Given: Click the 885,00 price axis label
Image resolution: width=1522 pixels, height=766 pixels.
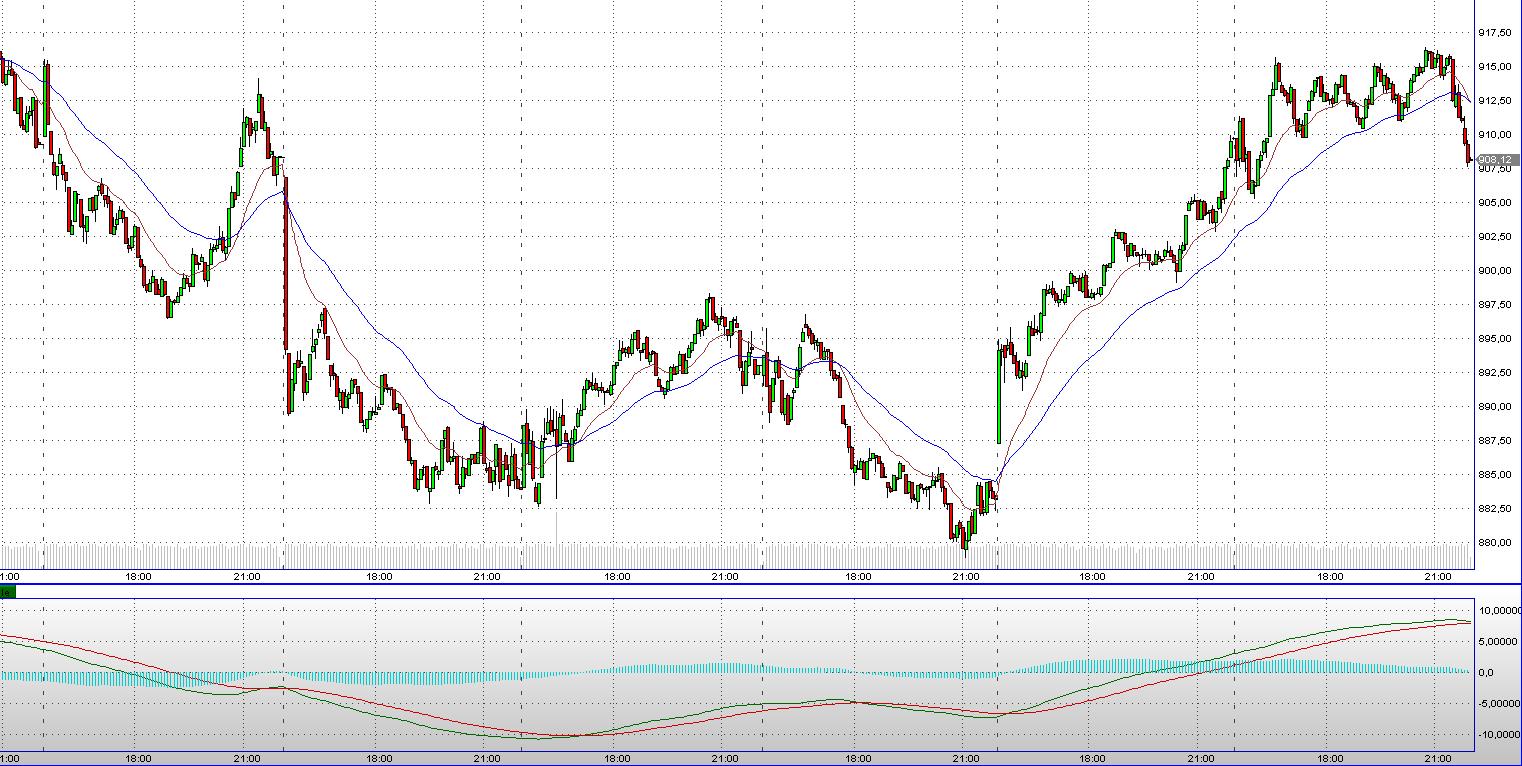Looking at the screenshot, I should [1495, 475].
